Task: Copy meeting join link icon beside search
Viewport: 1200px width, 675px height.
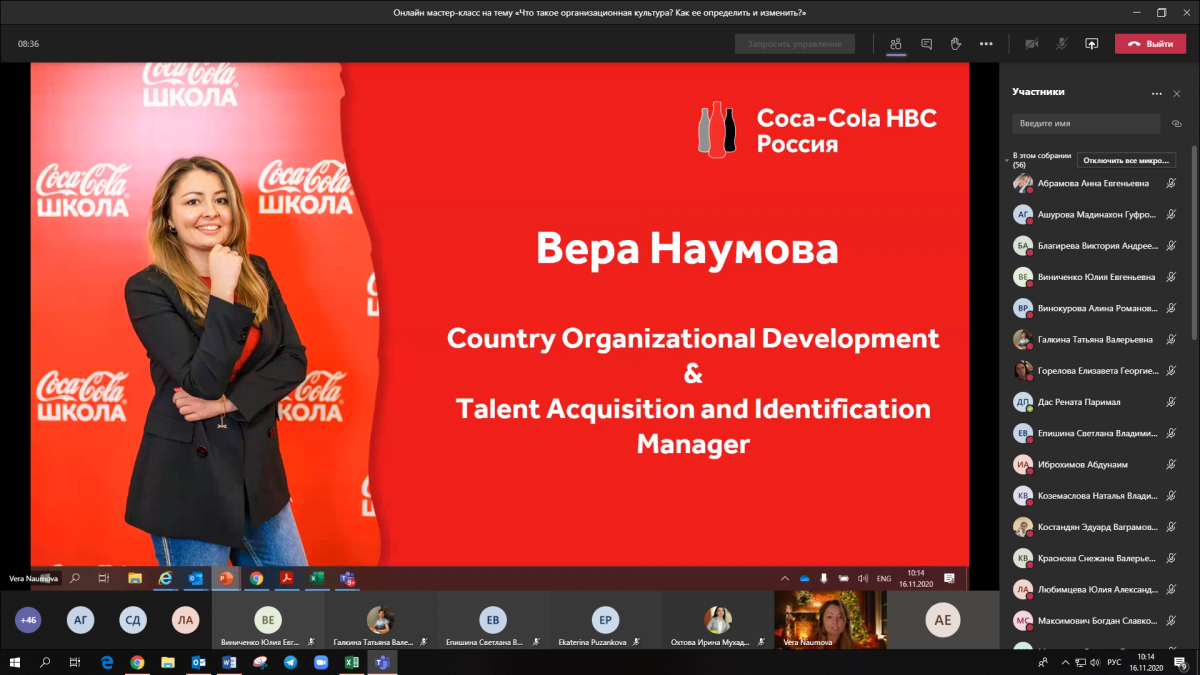Action: tap(1177, 123)
